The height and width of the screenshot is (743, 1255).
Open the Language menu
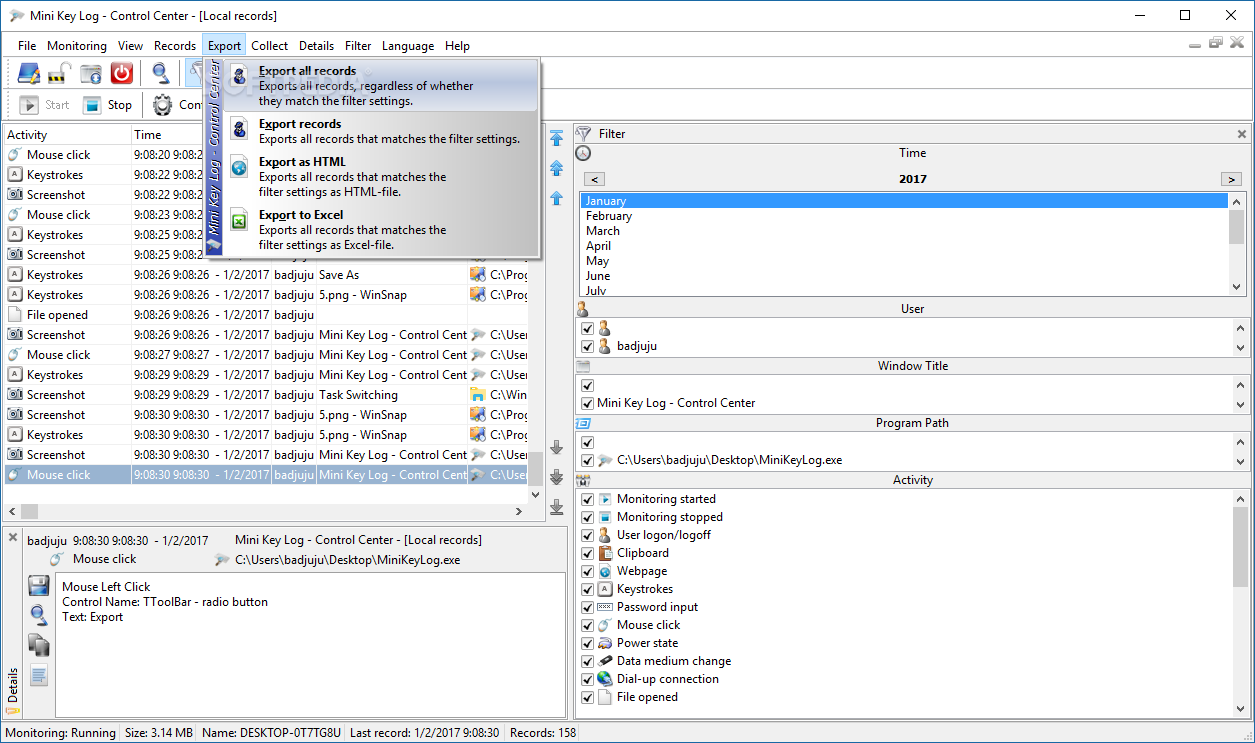(408, 45)
